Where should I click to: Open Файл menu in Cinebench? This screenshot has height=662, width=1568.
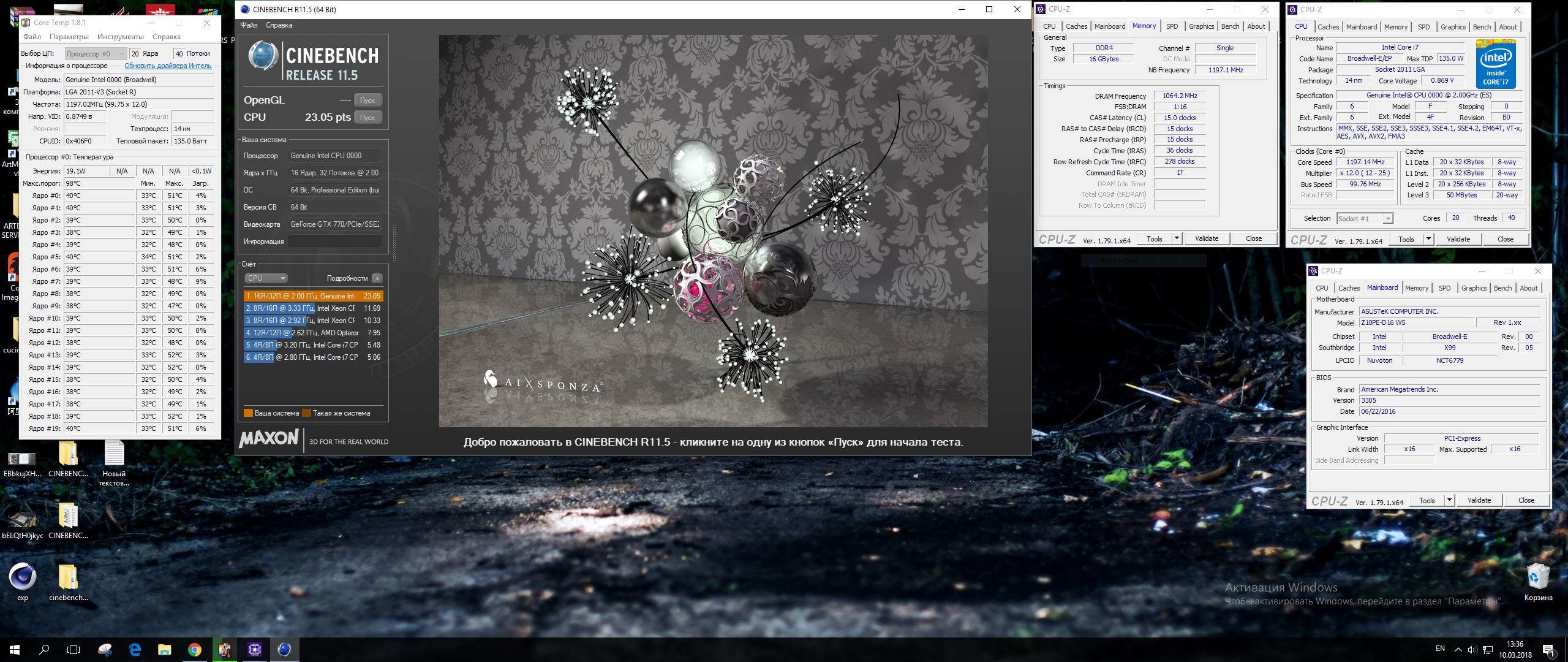pos(249,25)
